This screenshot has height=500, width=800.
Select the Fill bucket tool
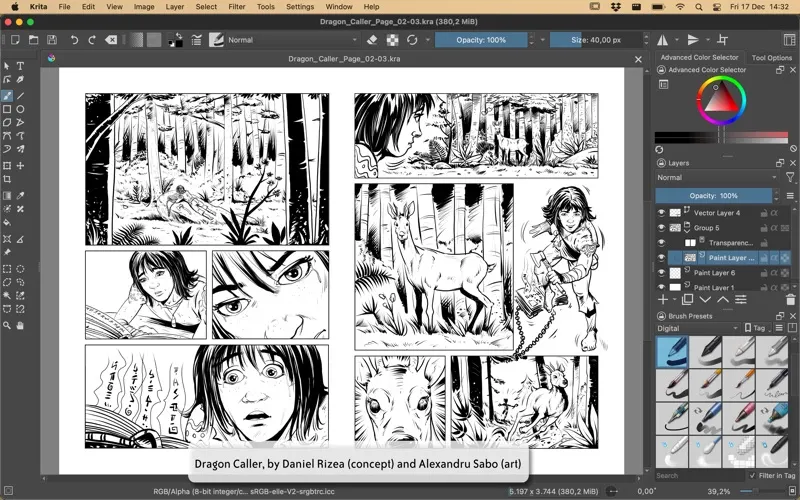click(x=7, y=222)
